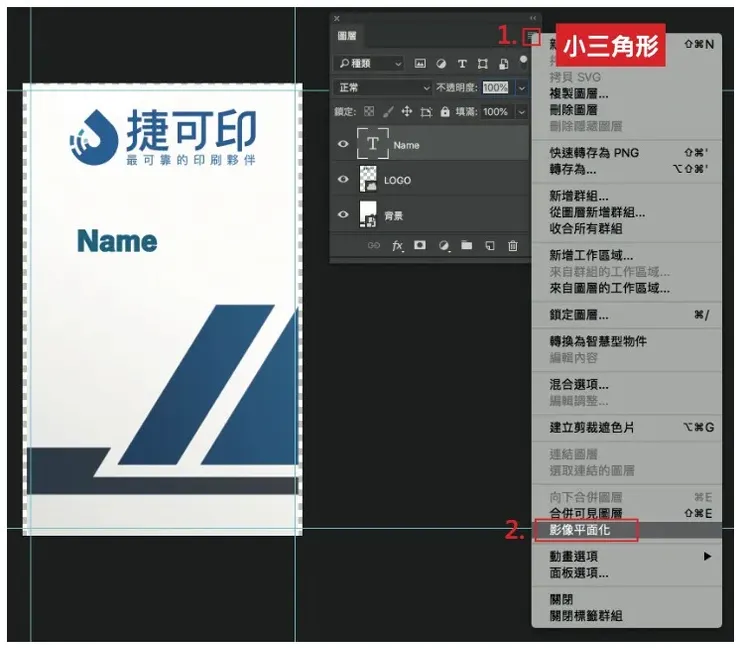Select LOGO layer thumbnail
Screen dimensions: 740x648
click(368, 178)
